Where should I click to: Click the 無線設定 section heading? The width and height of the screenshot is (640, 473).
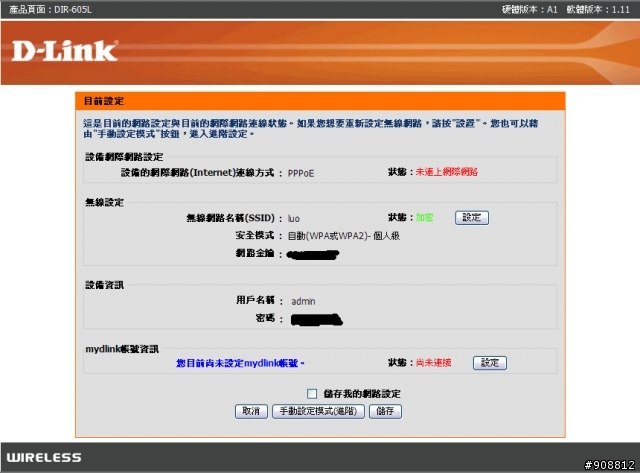pyautogui.click(x=104, y=202)
